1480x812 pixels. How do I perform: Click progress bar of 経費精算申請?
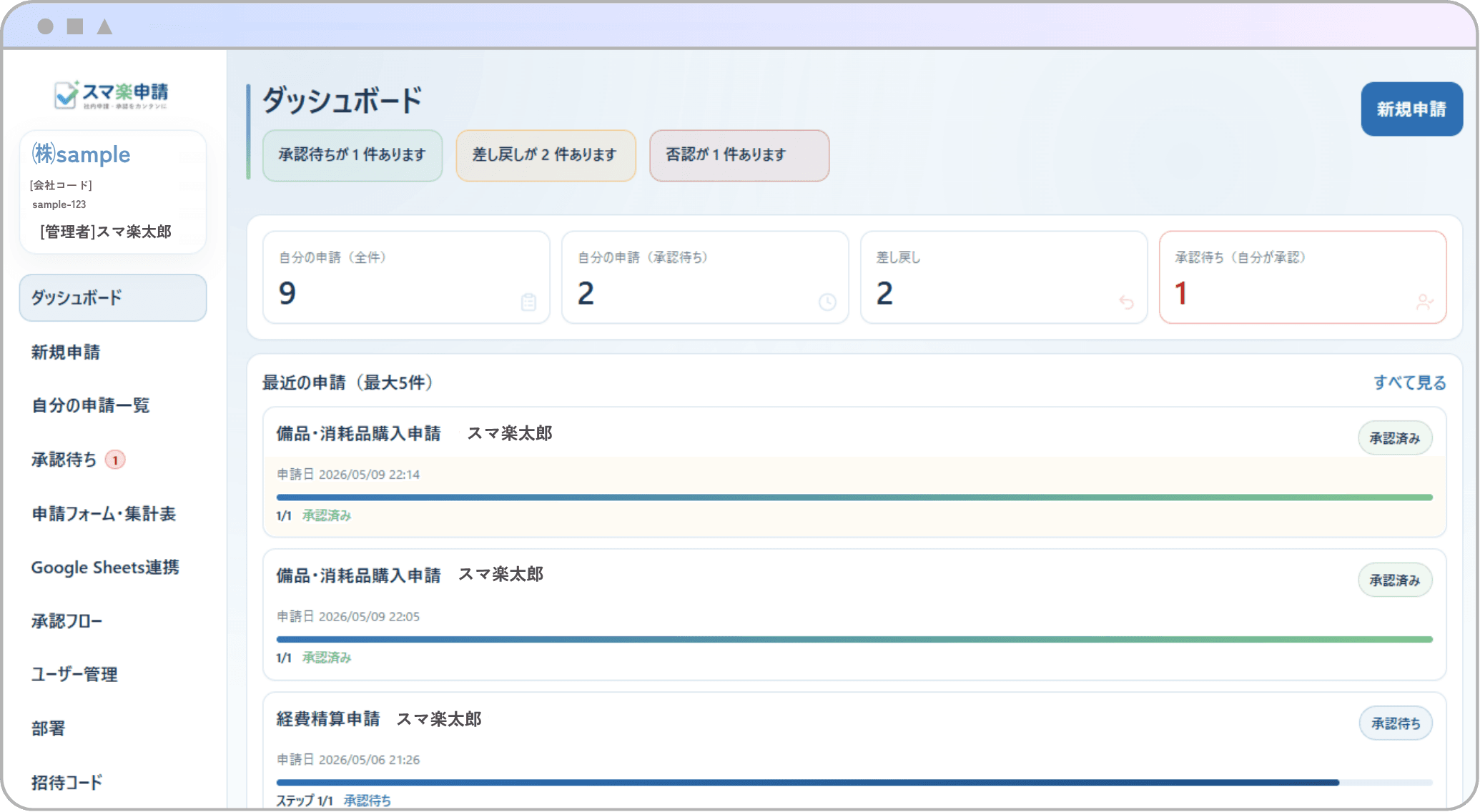pos(854,783)
